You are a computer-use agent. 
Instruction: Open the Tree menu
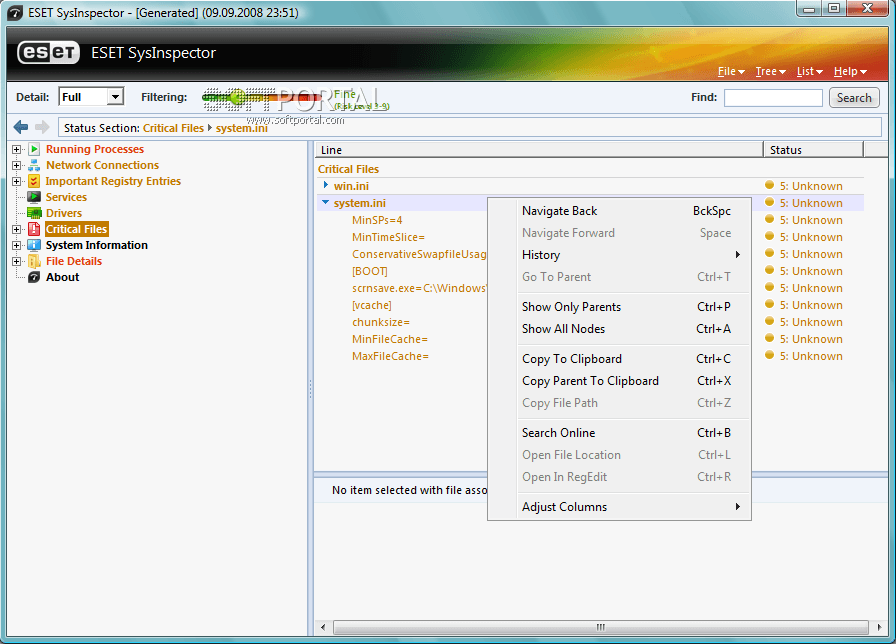770,71
